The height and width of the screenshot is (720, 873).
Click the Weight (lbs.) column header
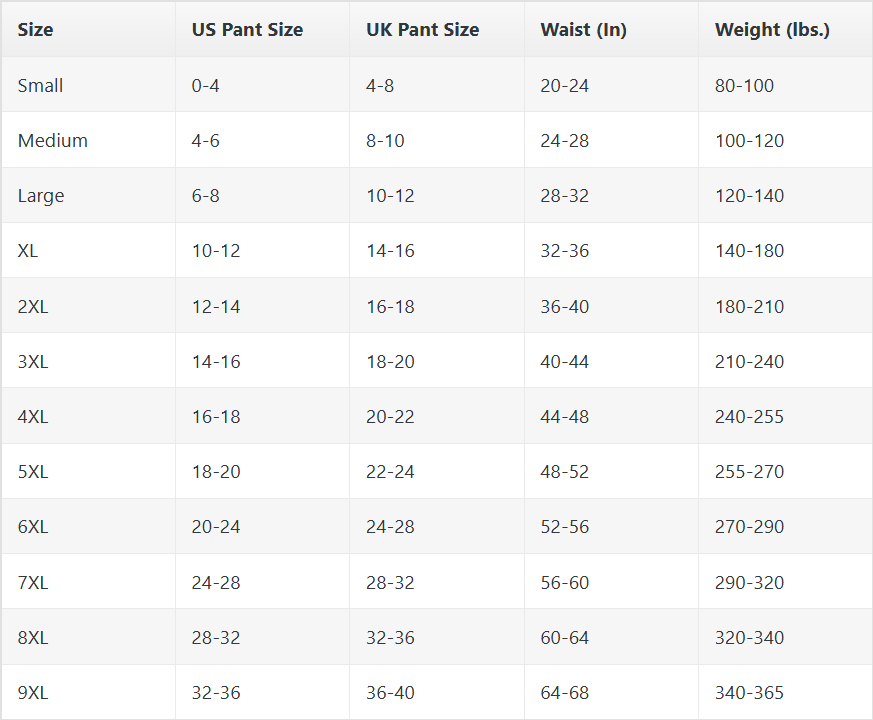772,30
